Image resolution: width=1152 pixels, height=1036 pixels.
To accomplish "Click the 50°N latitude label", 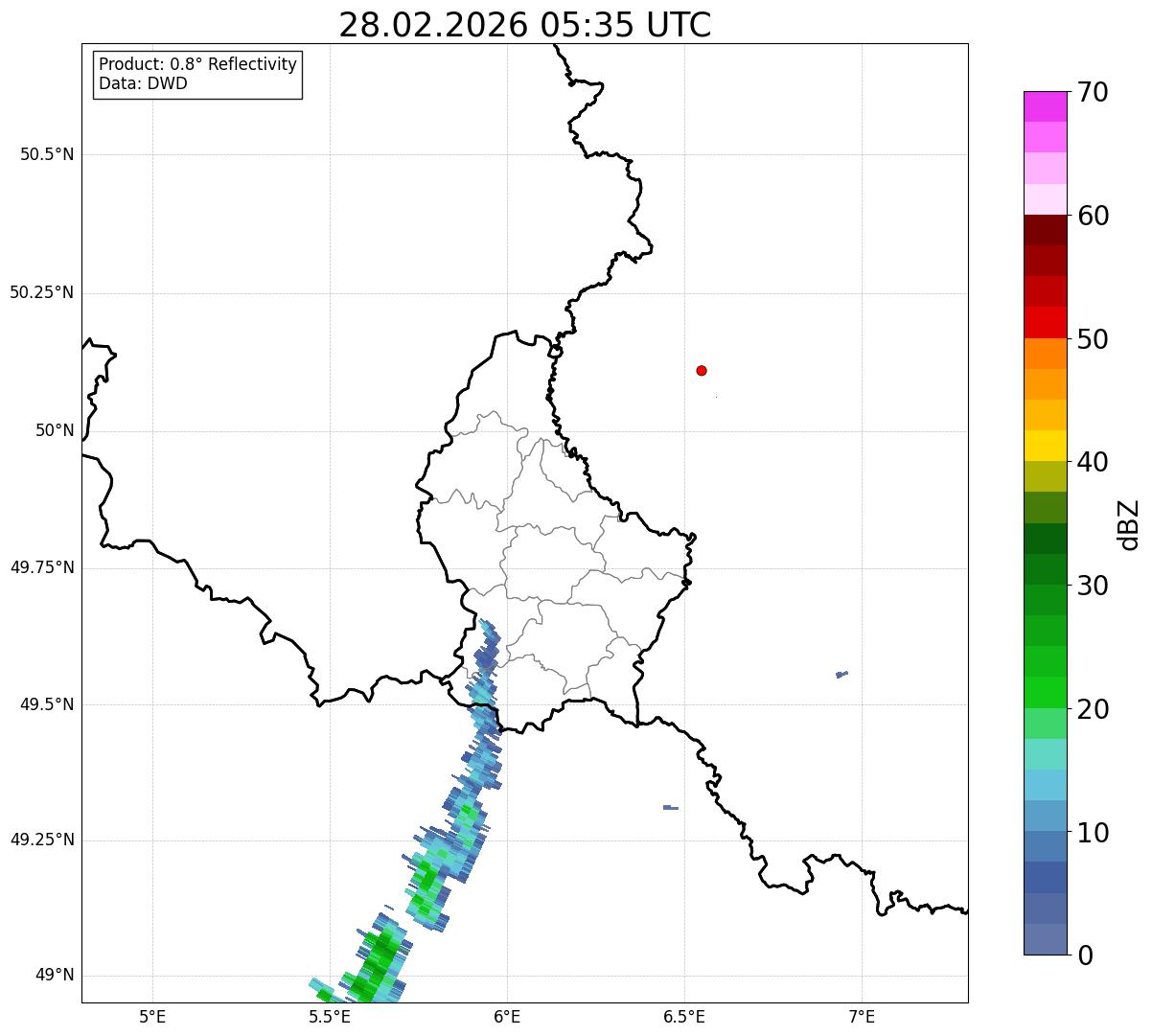I will [x=55, y=430].
